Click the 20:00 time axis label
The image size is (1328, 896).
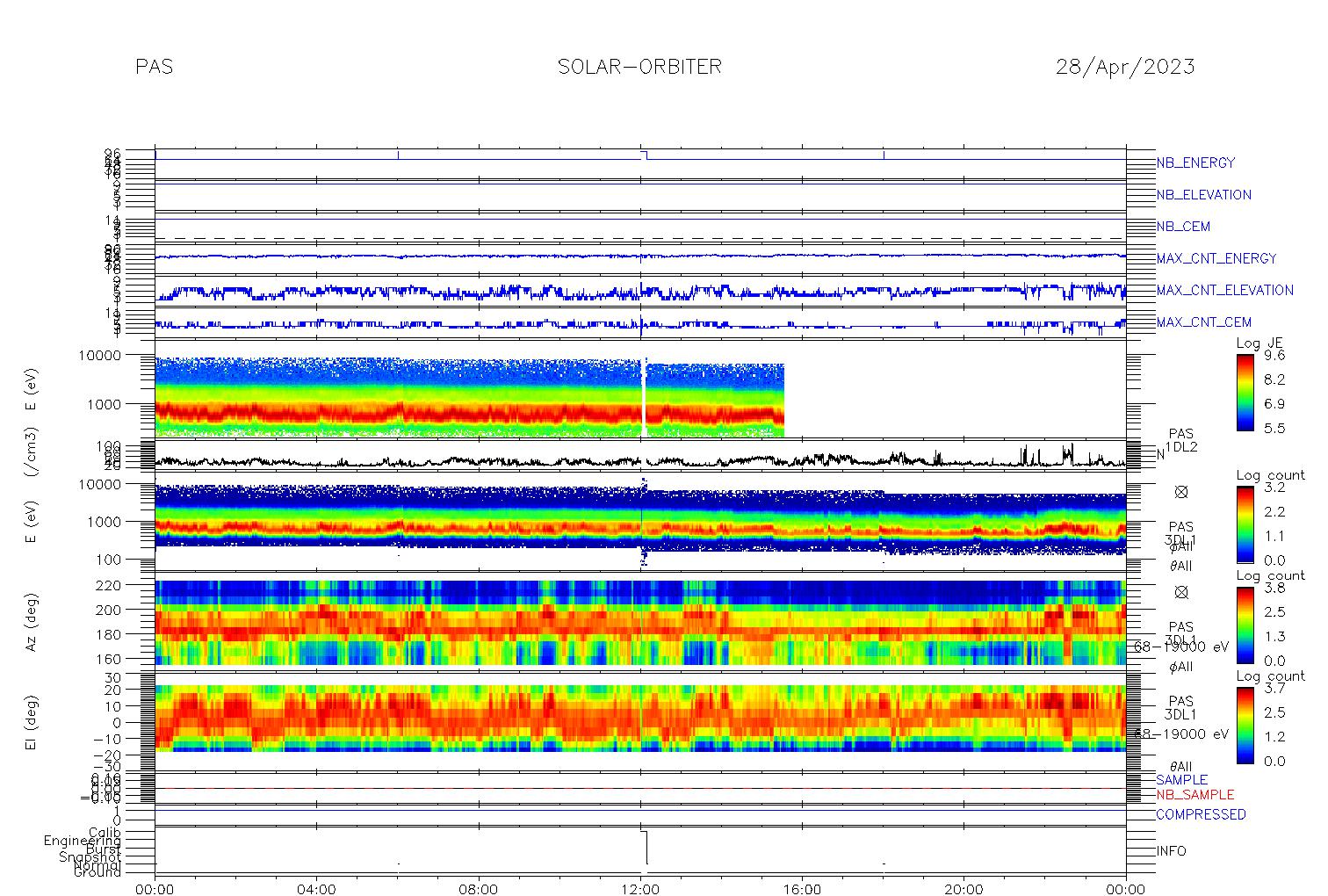[964, 889]
